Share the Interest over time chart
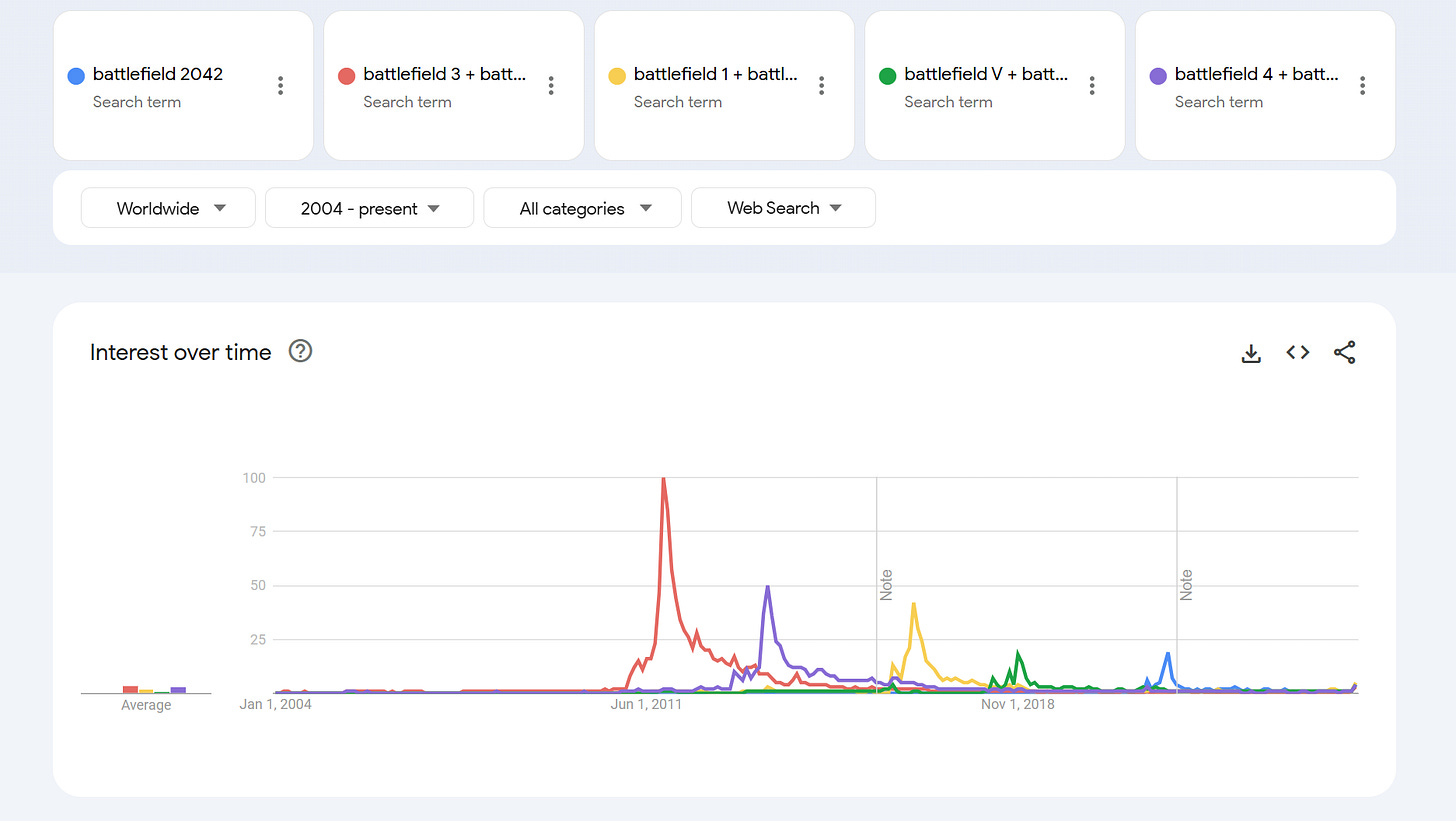1456x821 pixels. coord(1345,352)
